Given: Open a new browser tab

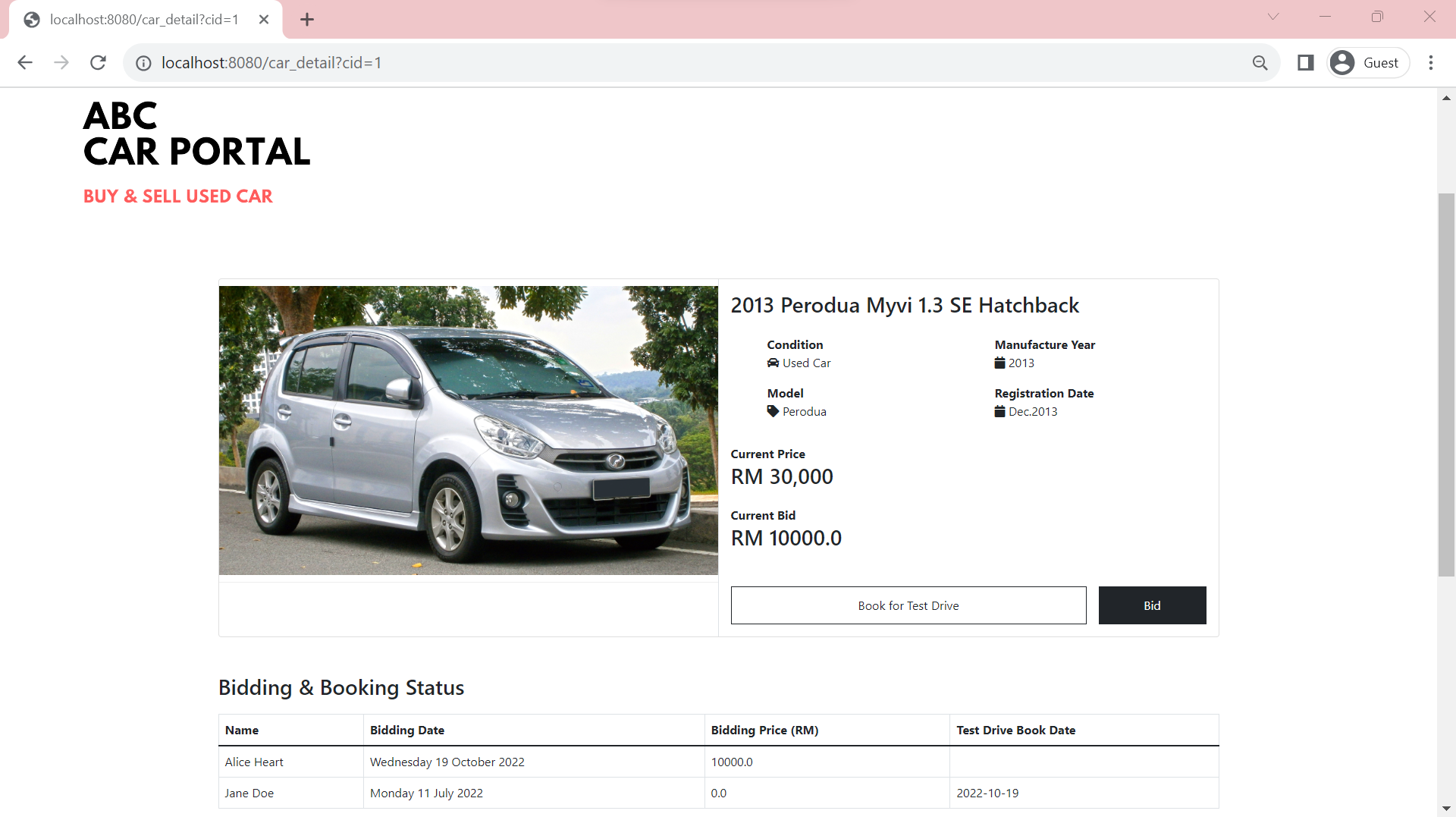Looking at the screenshot, I should point(306,20).
